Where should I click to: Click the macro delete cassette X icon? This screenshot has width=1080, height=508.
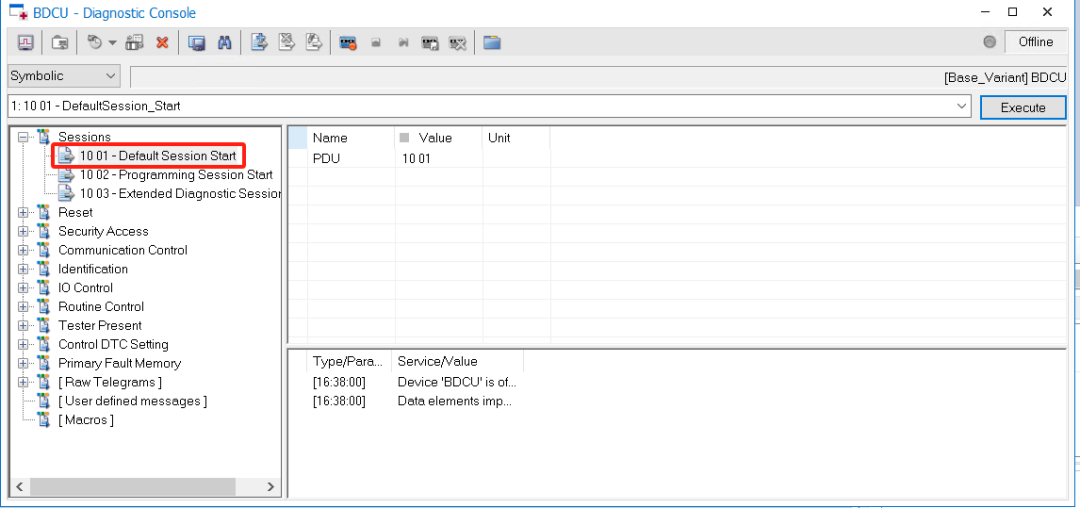click(458, 43)
